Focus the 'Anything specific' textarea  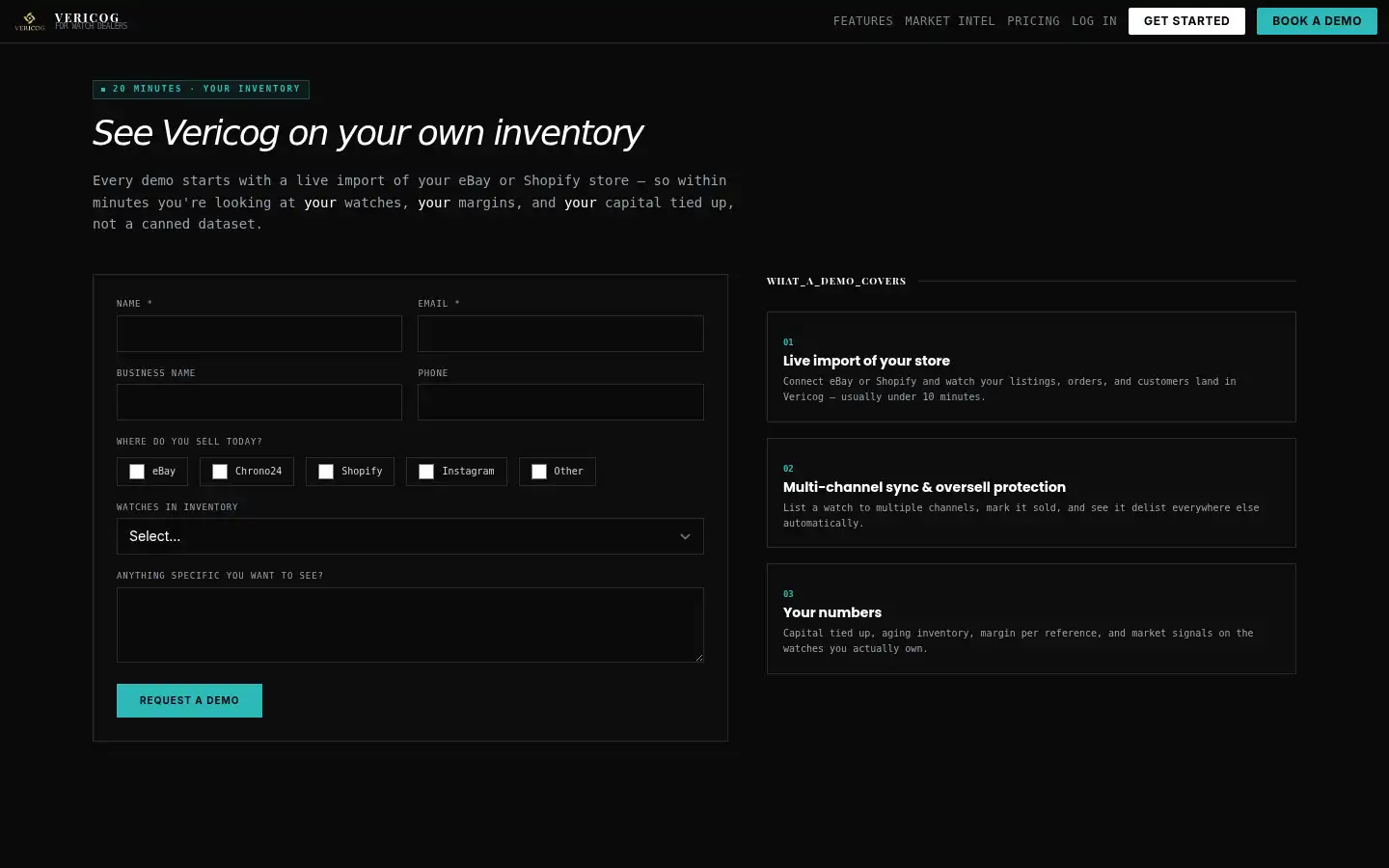(410, 625)
